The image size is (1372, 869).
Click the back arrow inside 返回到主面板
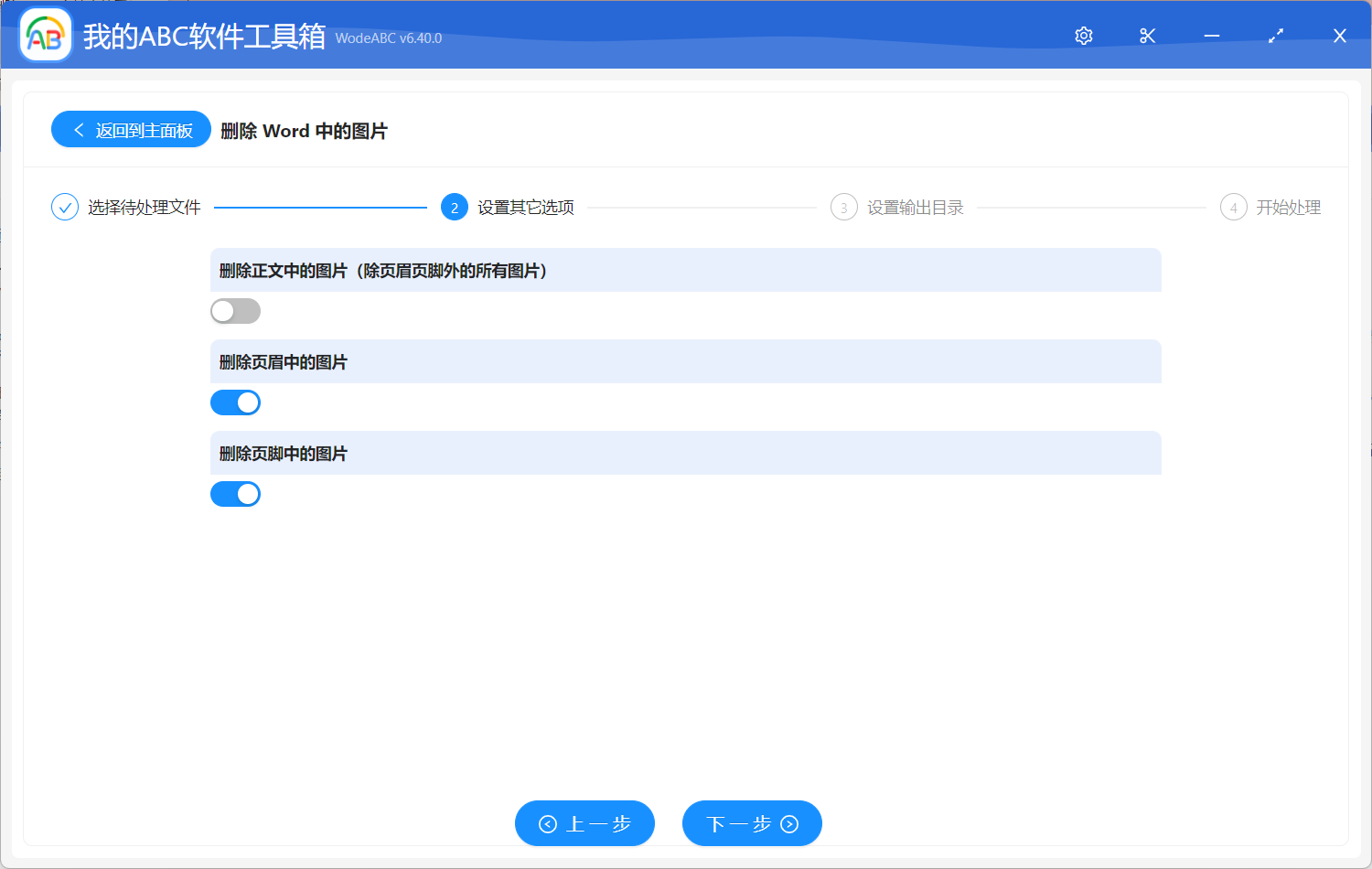tap(78, 129)
